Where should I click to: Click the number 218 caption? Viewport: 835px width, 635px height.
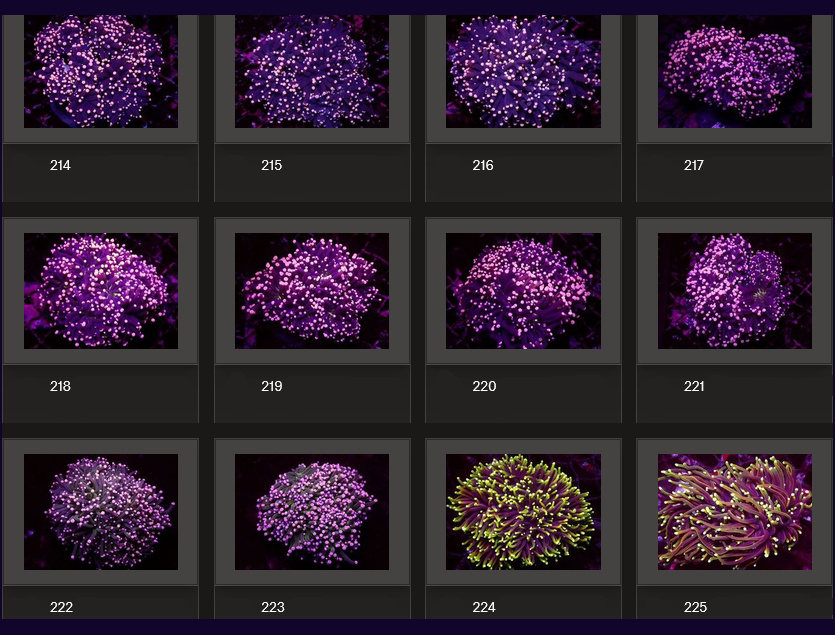(60, 386)
